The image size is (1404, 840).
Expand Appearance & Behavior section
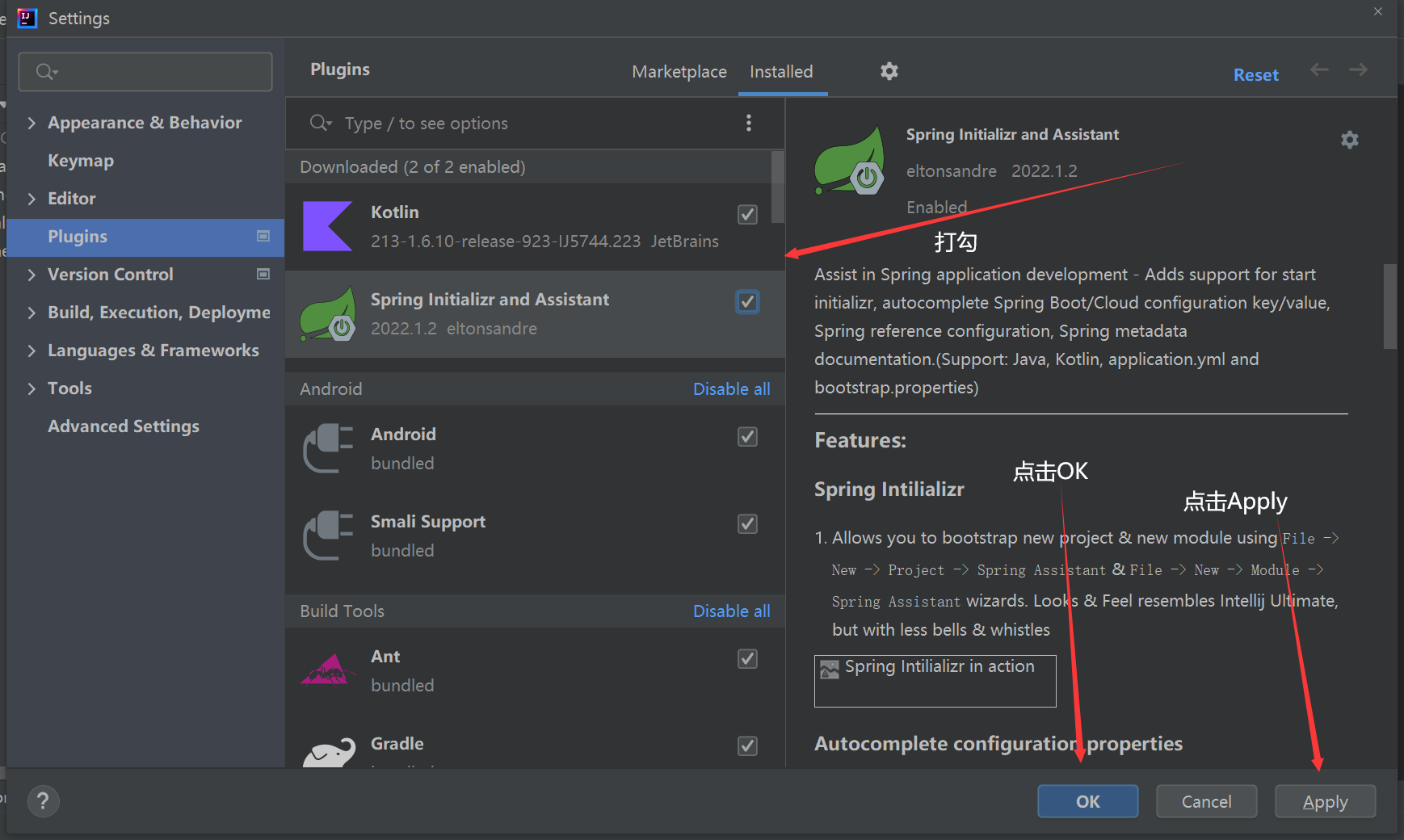click(x=32, y=123)
